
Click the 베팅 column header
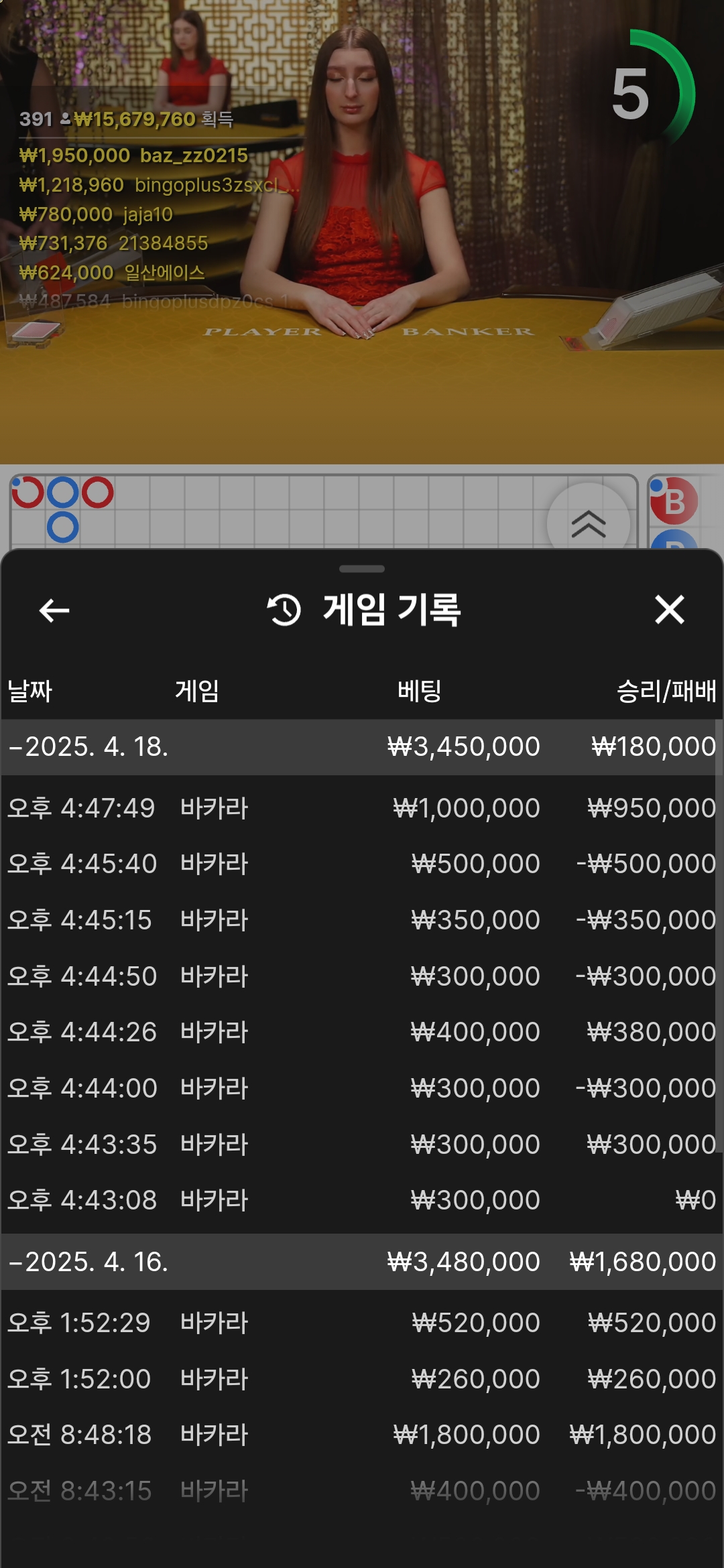[419, 691]
